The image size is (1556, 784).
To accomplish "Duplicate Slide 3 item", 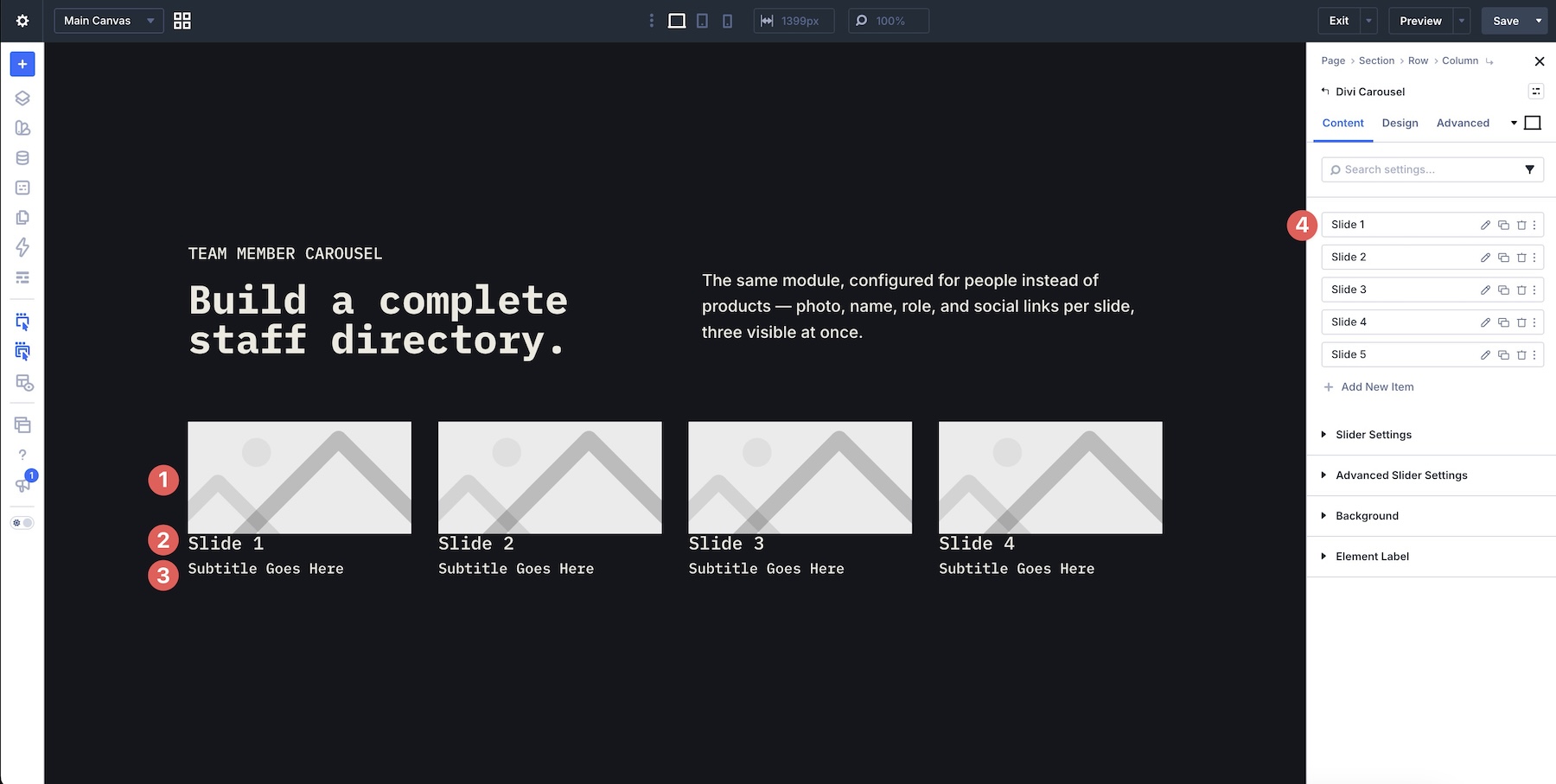I will click(1503, 290).
